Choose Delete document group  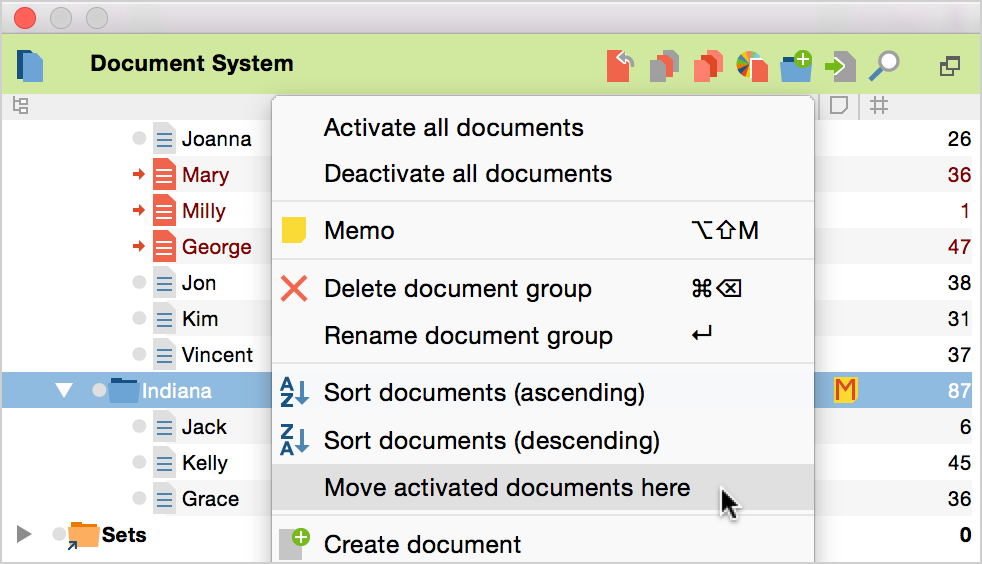click(x=458, y=289)
